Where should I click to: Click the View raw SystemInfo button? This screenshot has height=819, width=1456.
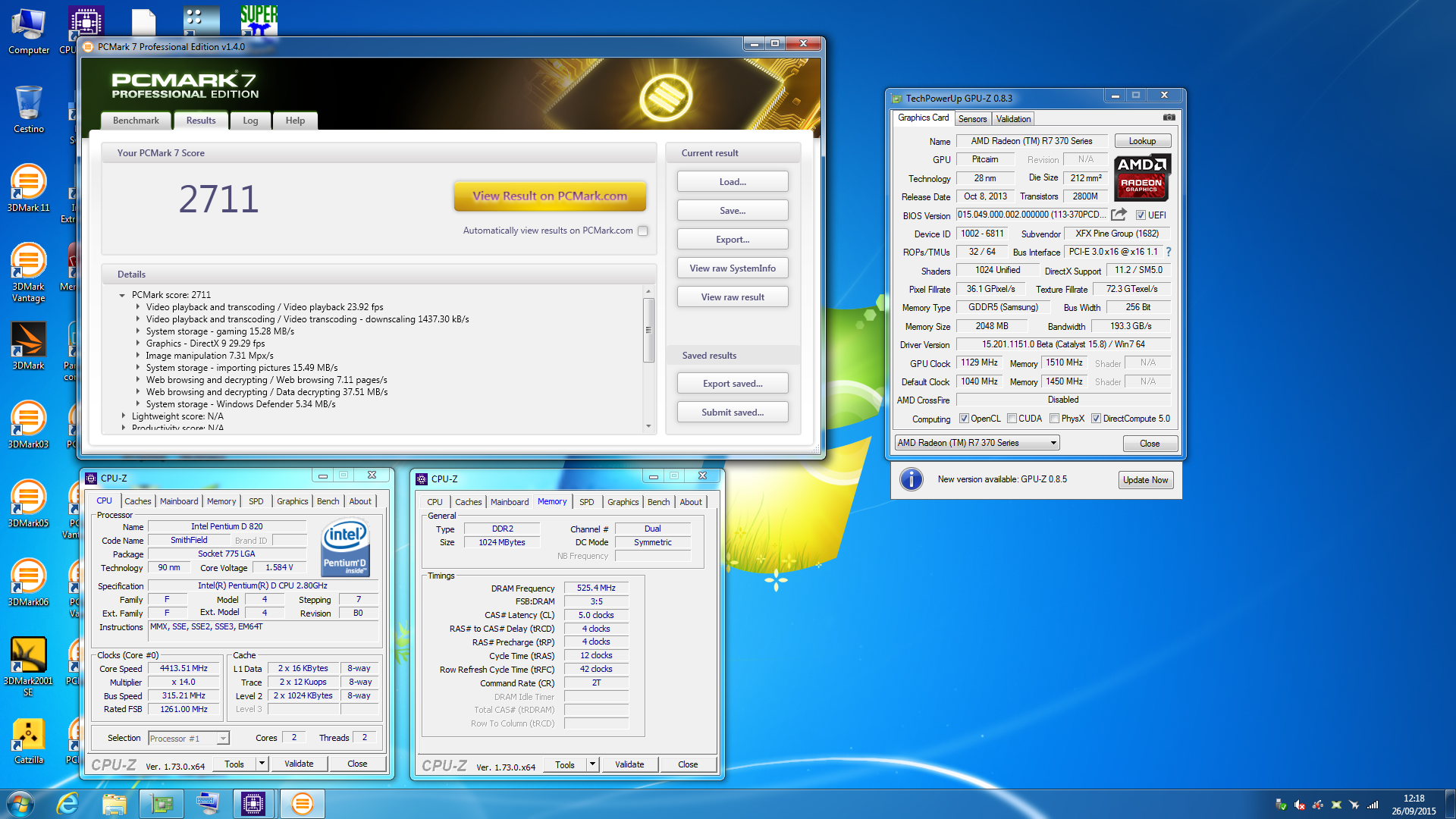[x=733, y=268]
